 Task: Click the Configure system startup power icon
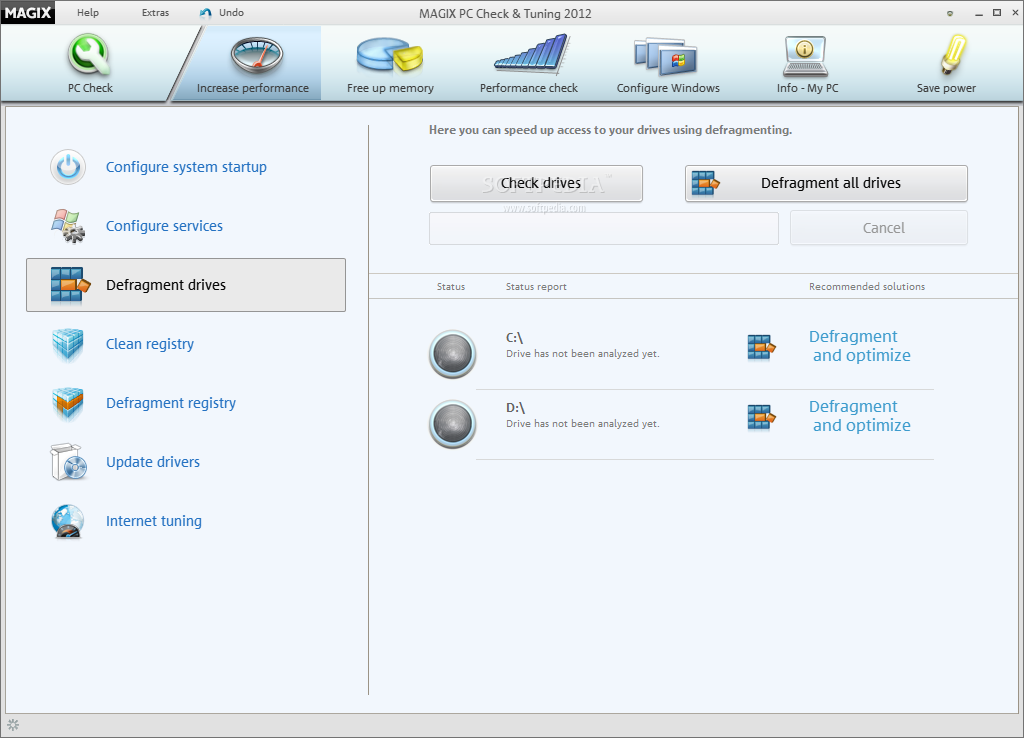(x=68, y=167)
